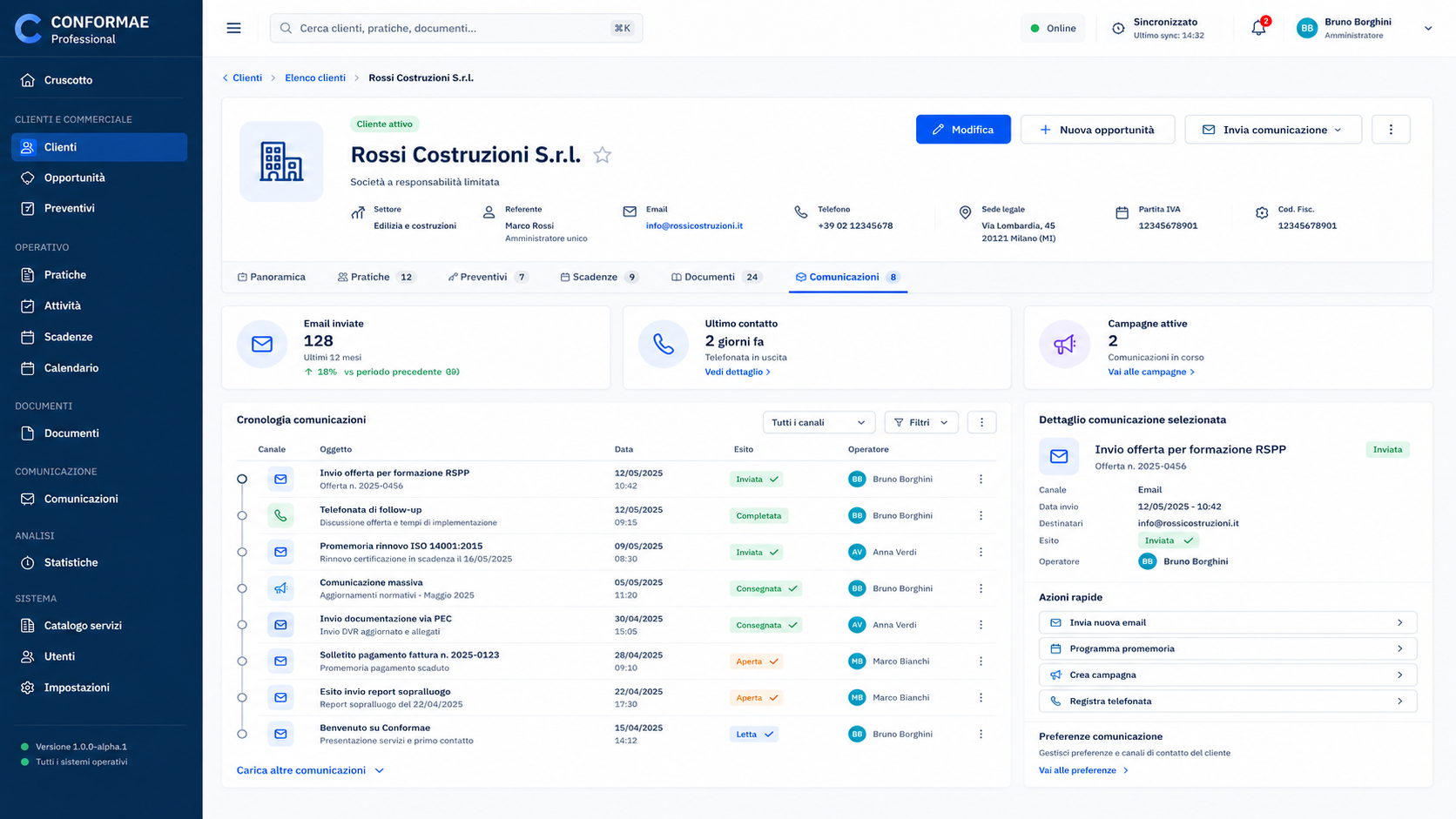Viewport: 1456px width, 819px height.
Task: Click the megaphone icon of Comunicazione massiva
Action: click(280, 588)
